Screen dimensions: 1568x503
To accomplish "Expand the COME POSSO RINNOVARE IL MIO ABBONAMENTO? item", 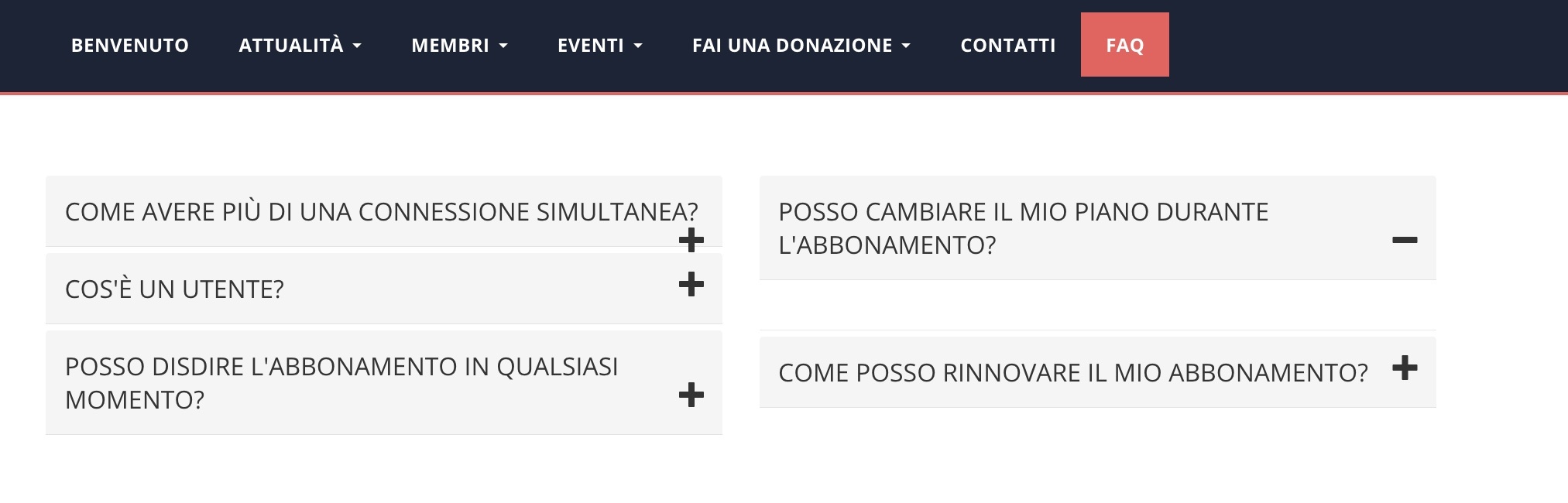I will coord(1073,371).
